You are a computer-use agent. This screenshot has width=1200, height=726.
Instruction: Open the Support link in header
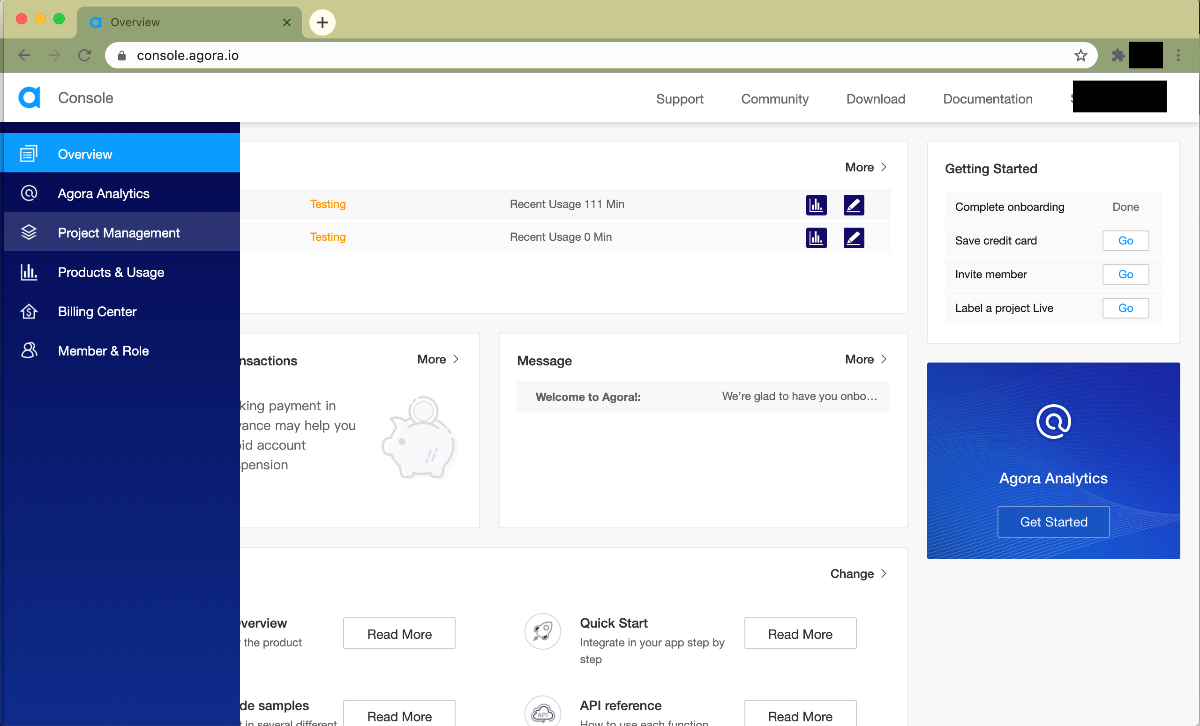pos(680,99)
